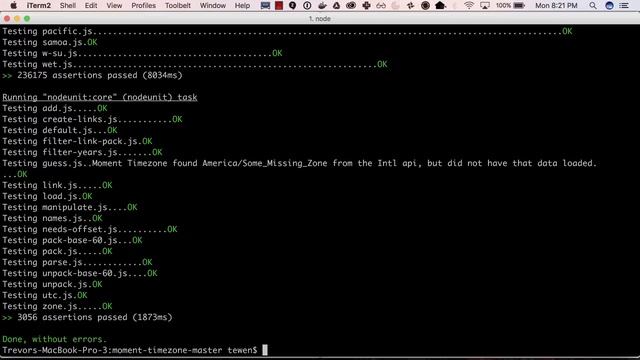Open Spotlight search
640x360 pixels.
coord(593,5)
